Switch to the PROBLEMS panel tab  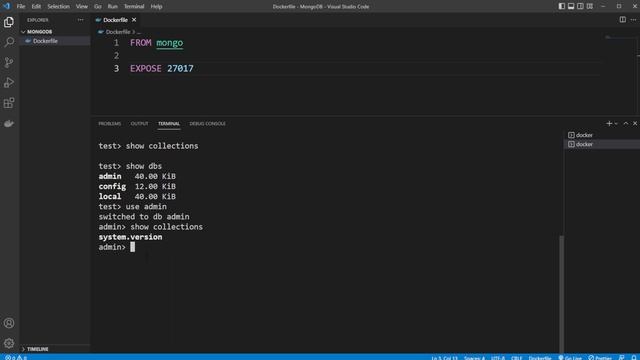109,123
